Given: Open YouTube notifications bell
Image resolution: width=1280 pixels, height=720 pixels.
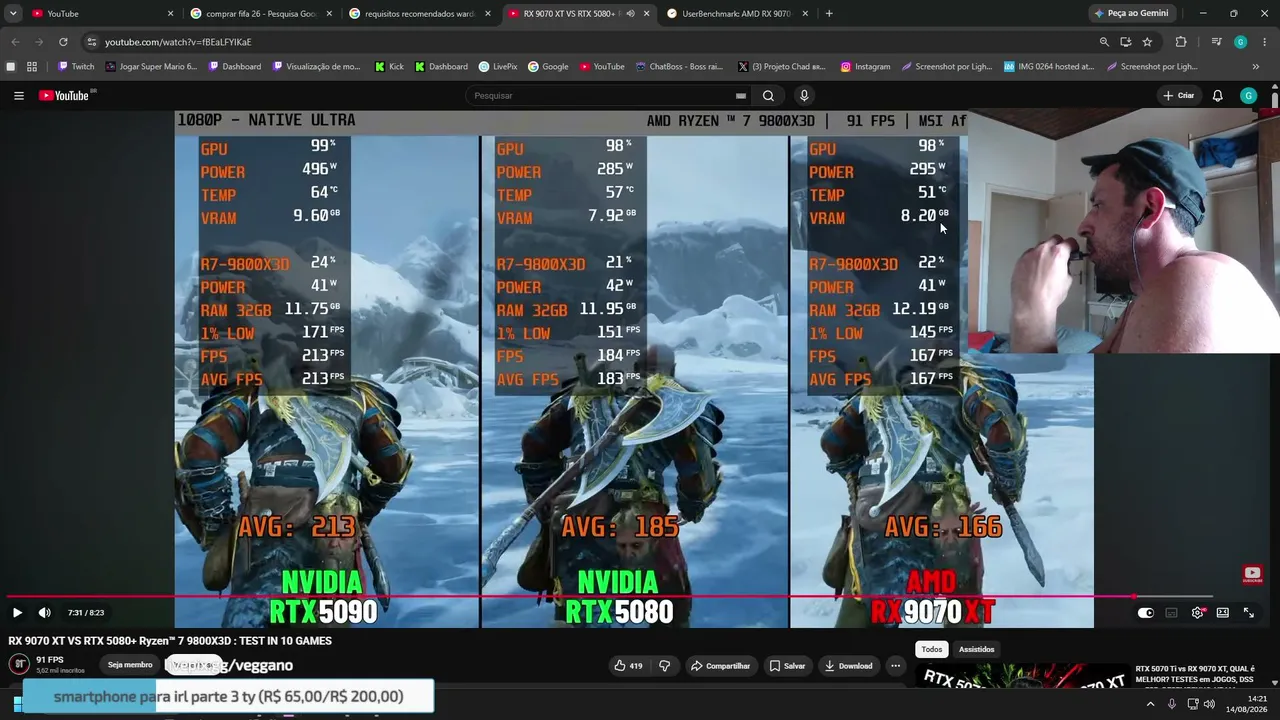Looking at the screenshot, I should [x=1217, y=96].
